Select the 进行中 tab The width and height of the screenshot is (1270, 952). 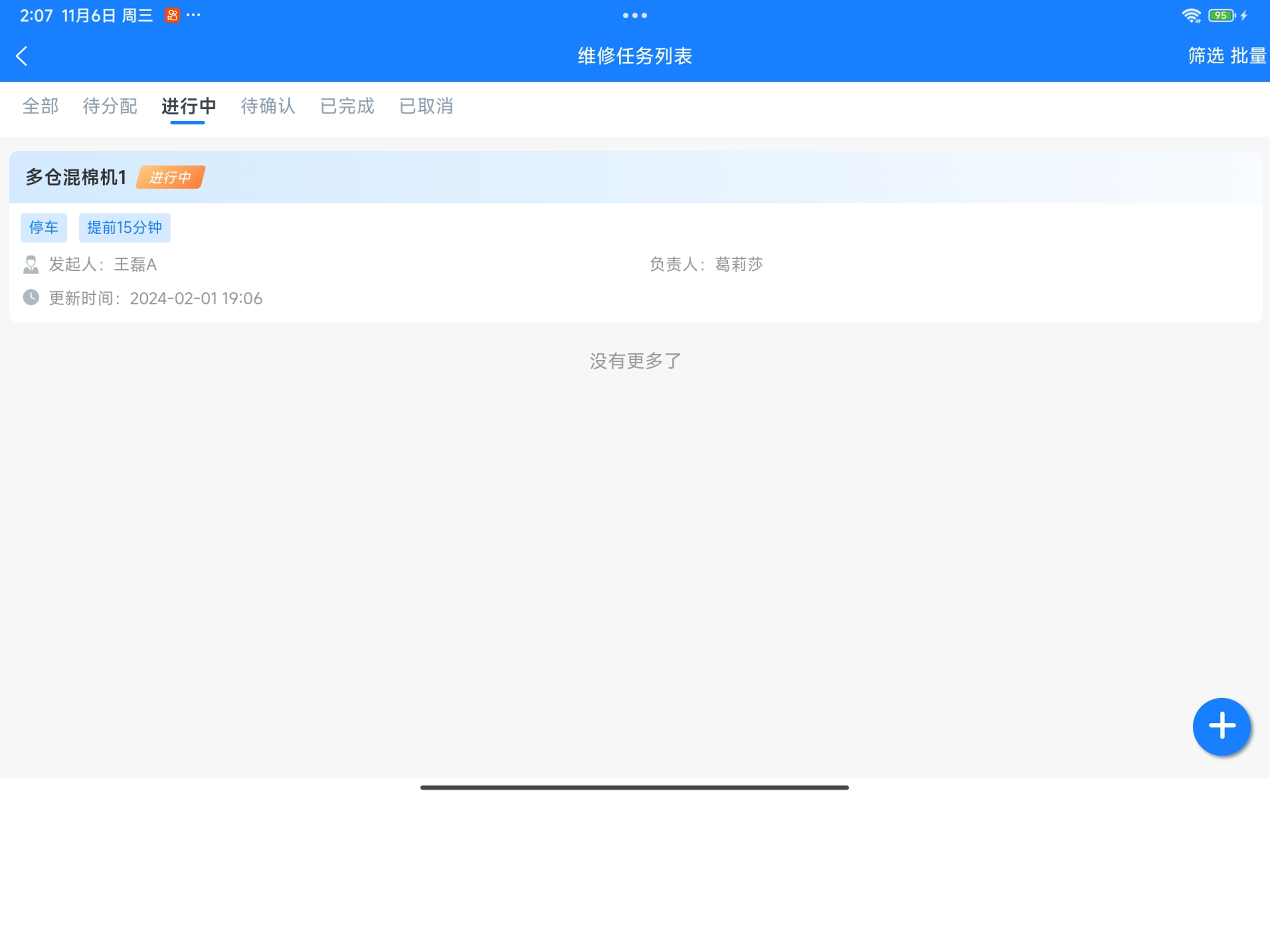pos(188,106)
